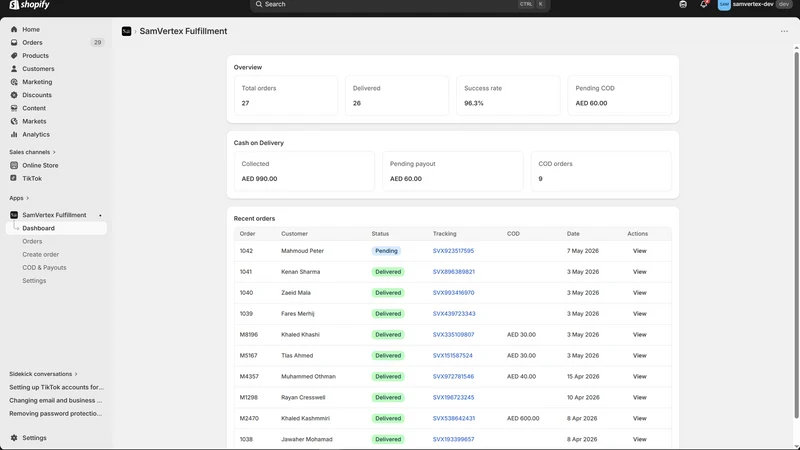Viewport: 800px width, 450px height.
Task: Click the COD orders card showing 9
Action: (601, 171)
